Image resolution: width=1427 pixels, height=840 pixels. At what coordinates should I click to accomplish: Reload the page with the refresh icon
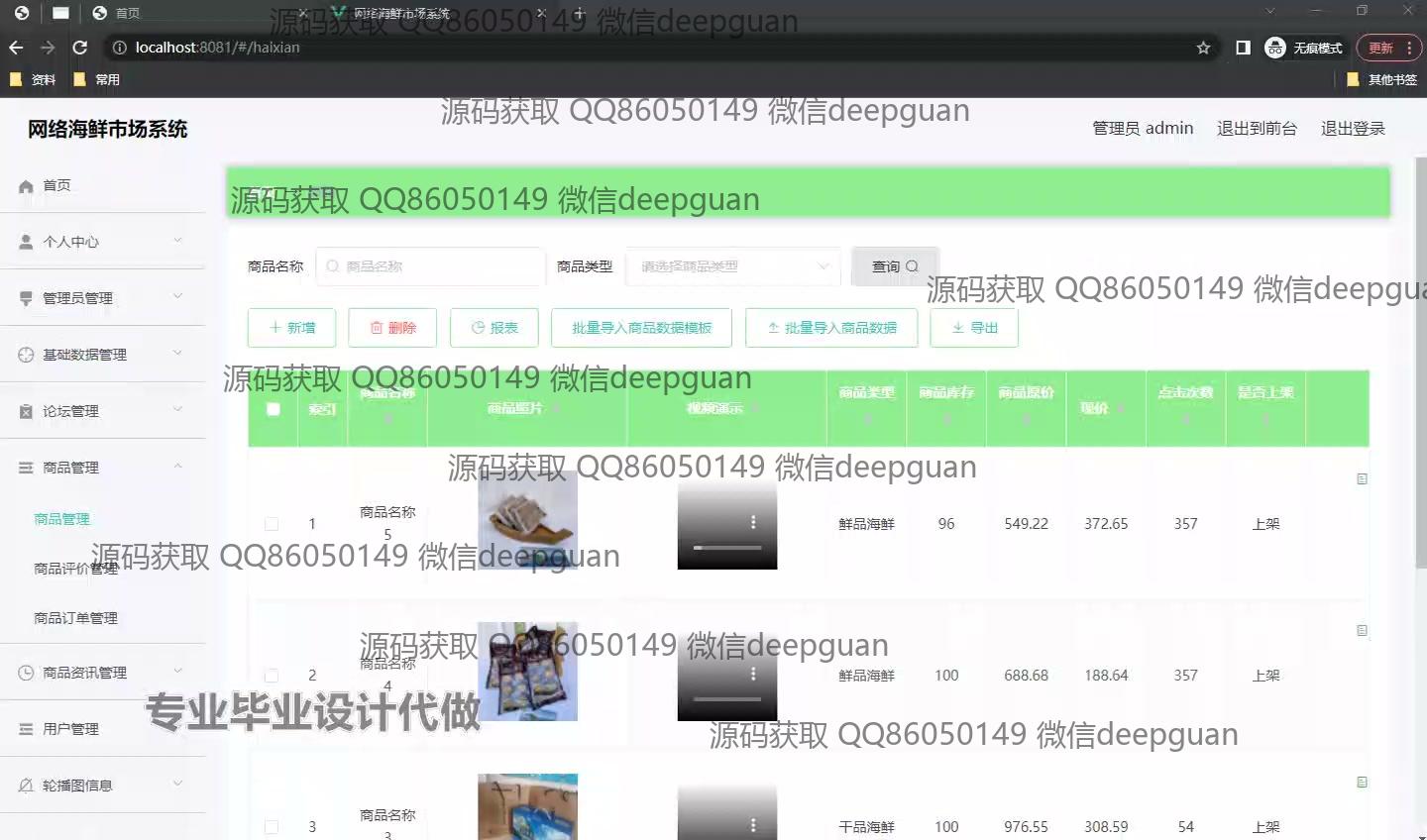pos(80,48)
